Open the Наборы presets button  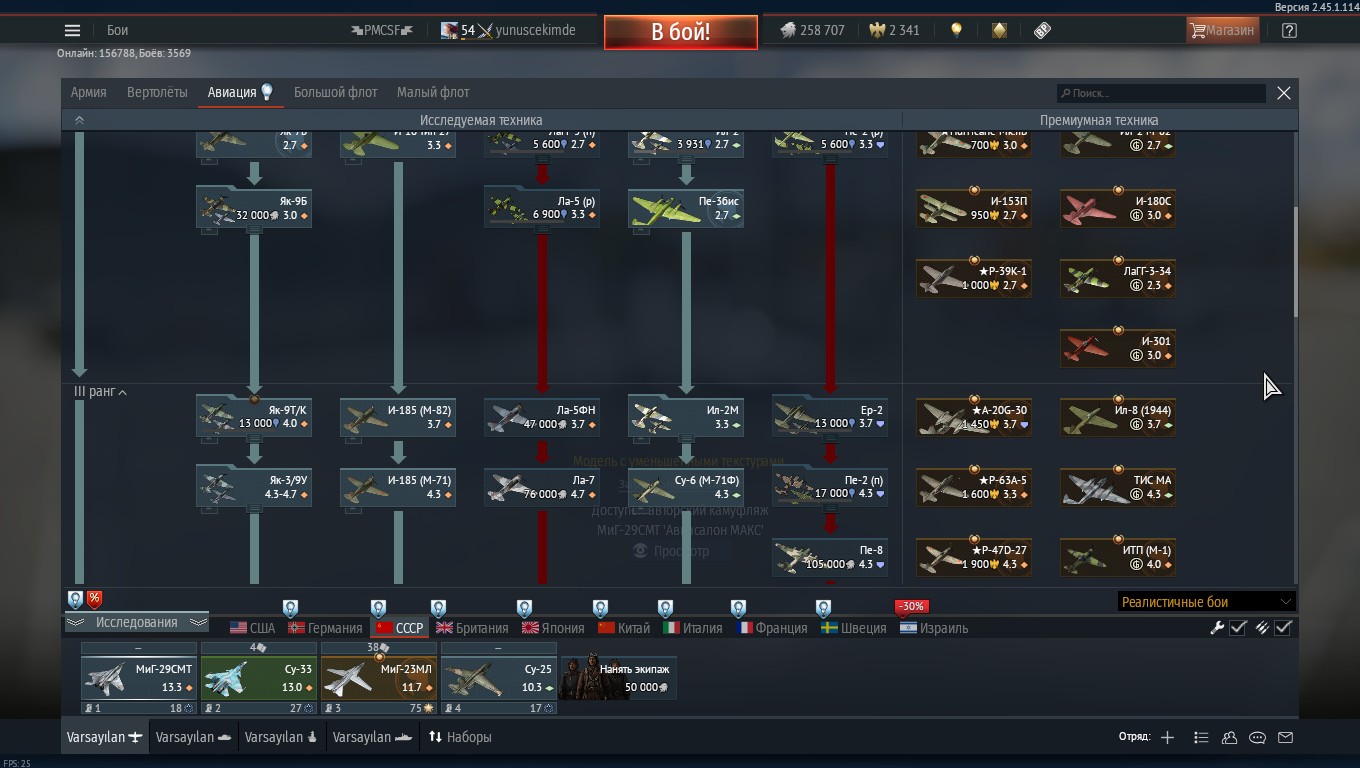[x=460, y=737]
